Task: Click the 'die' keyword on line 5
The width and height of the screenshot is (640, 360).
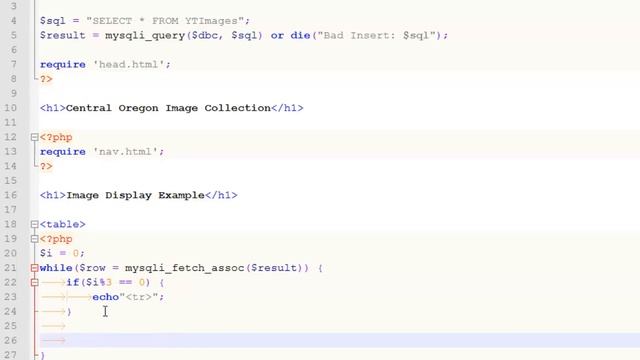Action: pyautogui.click(x=300, y=36)
